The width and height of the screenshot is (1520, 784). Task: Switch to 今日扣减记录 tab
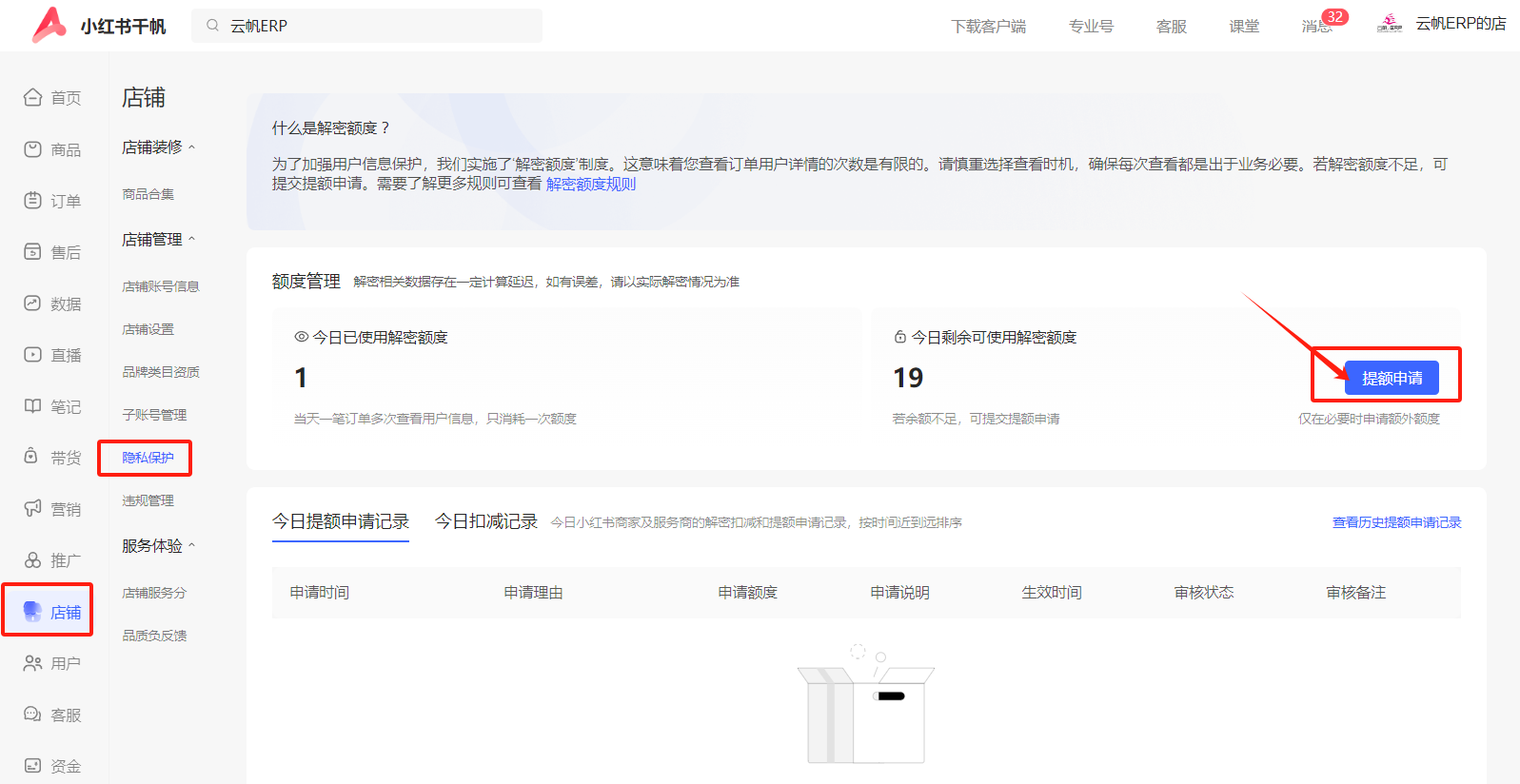point(485,521)
